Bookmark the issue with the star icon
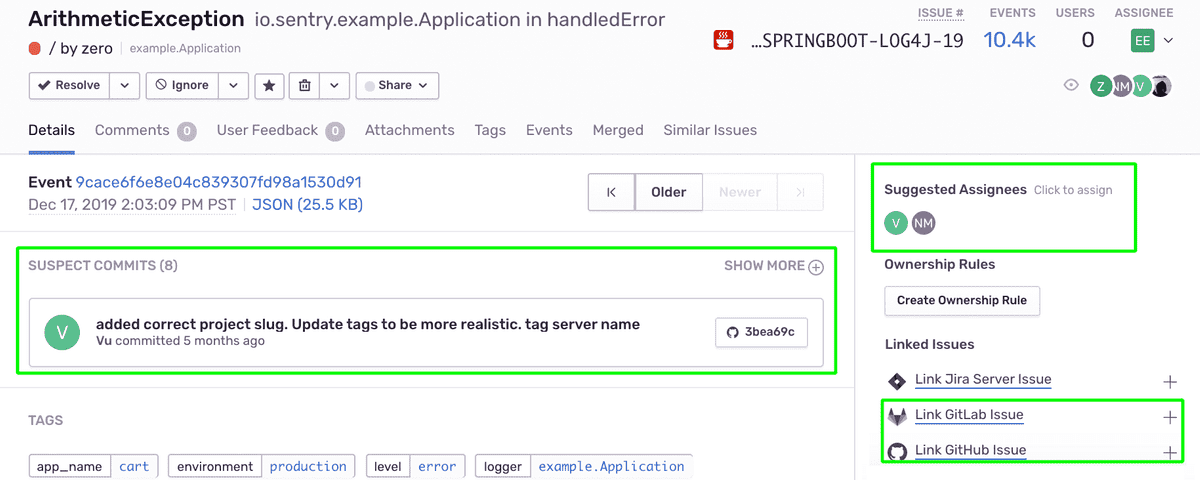 point(269,86)
